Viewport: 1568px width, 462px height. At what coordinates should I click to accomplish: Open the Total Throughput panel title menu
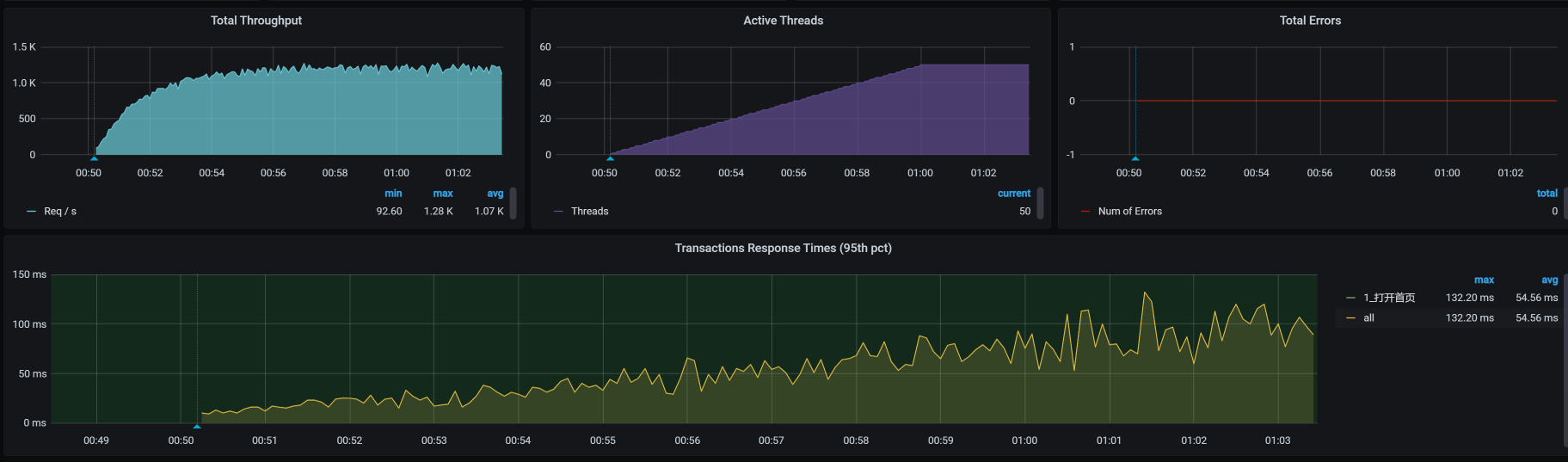(256, 21)
